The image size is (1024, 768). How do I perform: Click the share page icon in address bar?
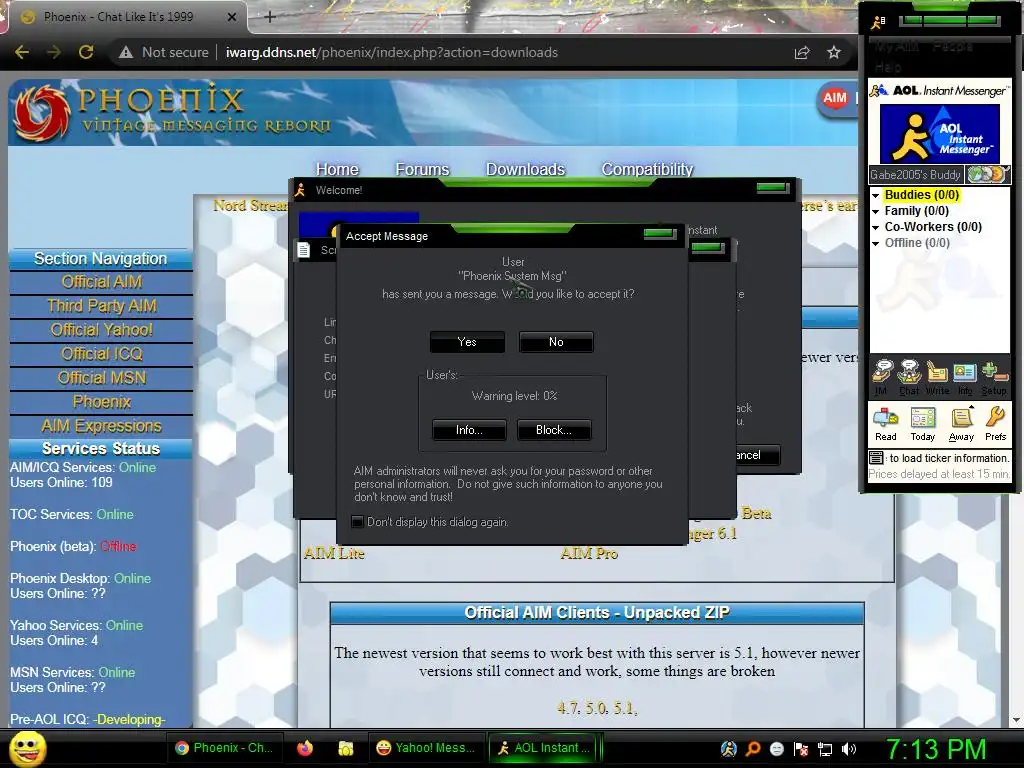tap(802, 52)
